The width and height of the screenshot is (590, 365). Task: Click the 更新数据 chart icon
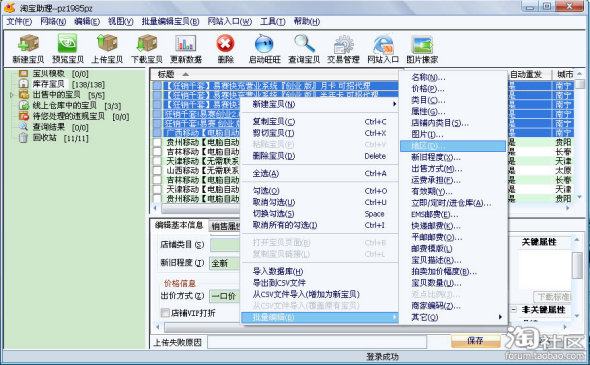pos(186,49)
